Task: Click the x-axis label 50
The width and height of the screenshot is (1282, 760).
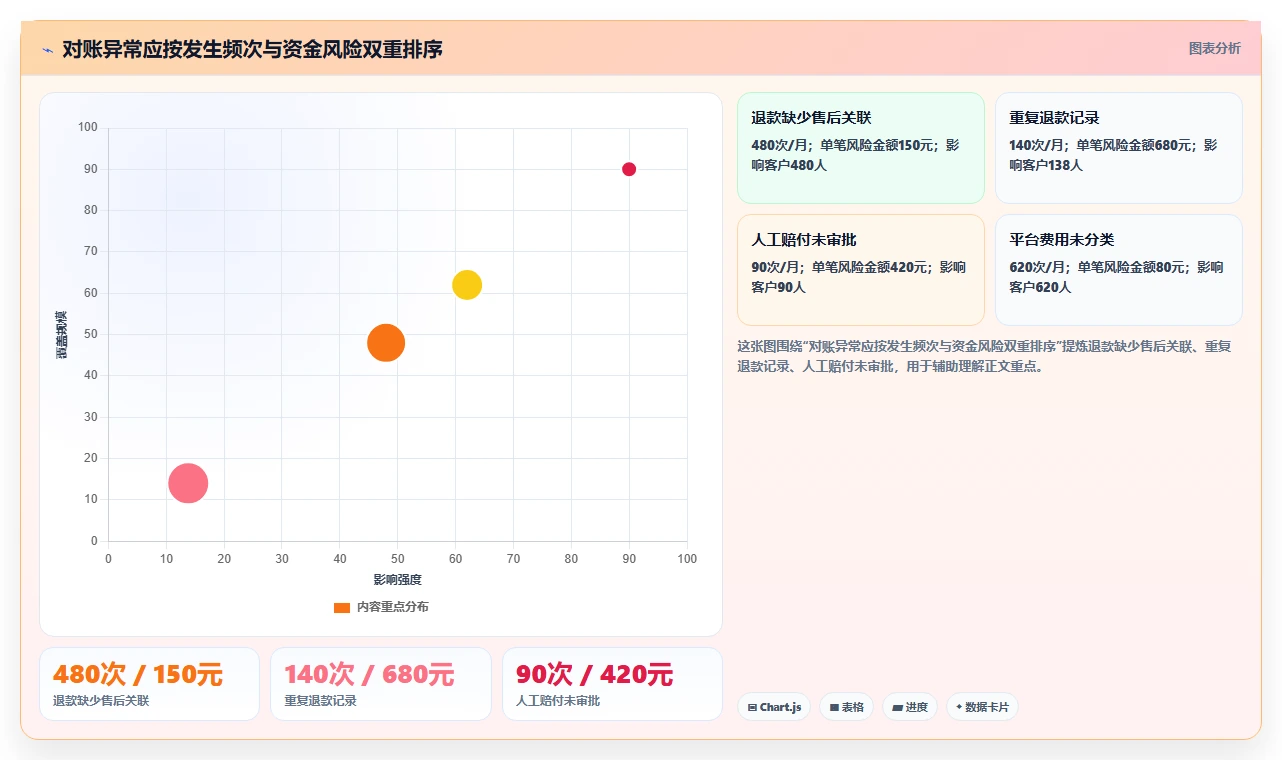Action: [x=398, y=558]
